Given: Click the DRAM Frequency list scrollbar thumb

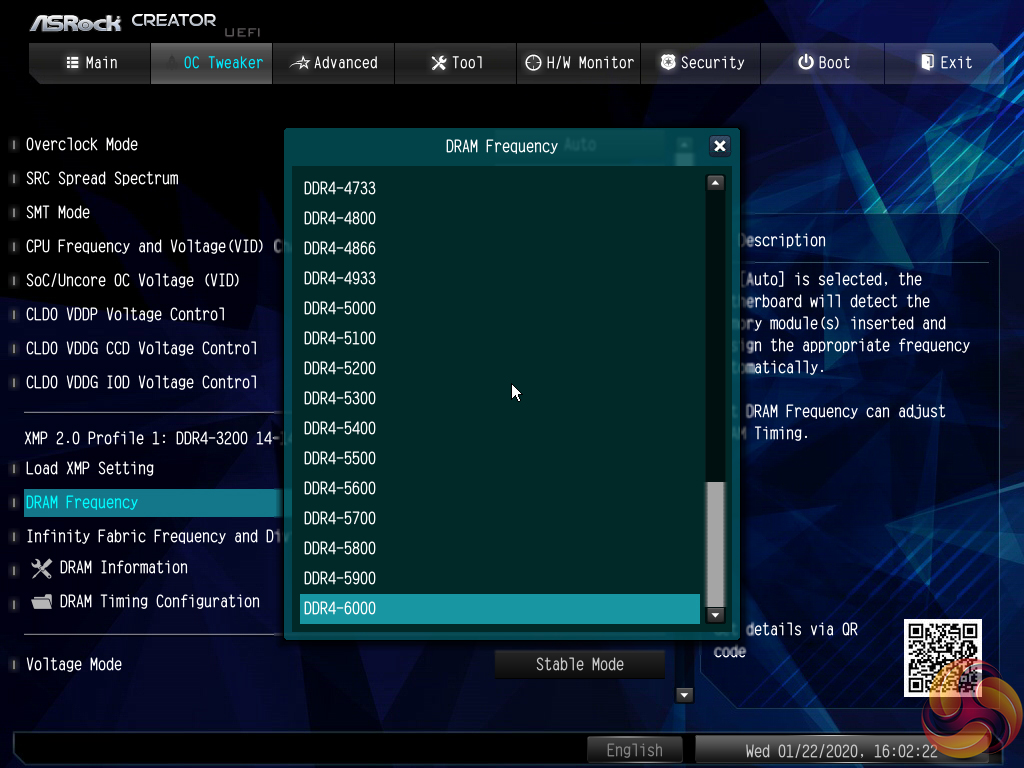Looking at the screenshot, I should [715, 540].
